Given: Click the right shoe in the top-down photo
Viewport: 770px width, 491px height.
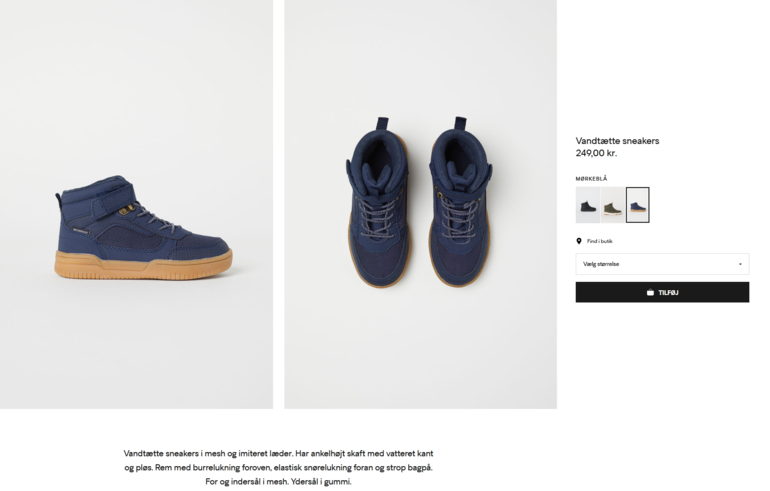Looking at the screenshot, I should pyautogui.click(x=460, y=202).
